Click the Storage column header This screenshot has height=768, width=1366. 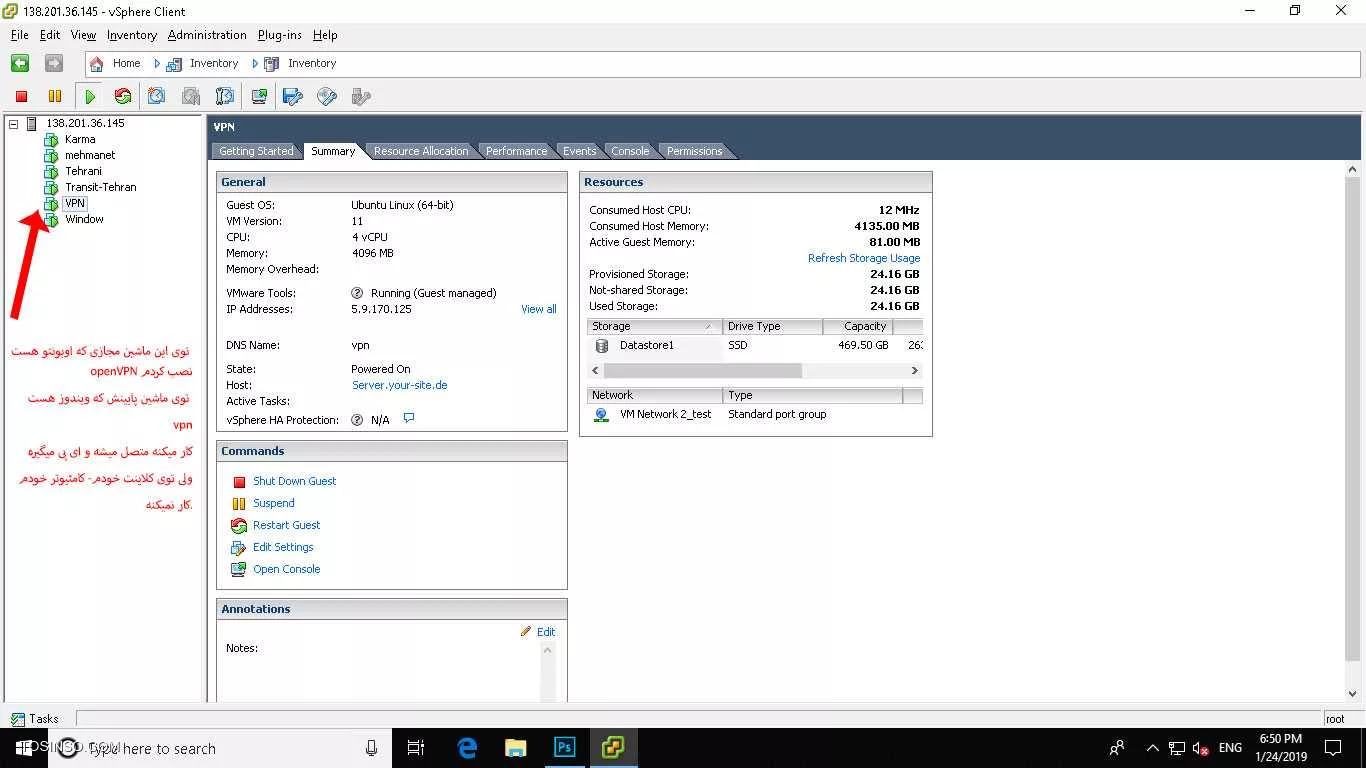(x=655, y=327)
